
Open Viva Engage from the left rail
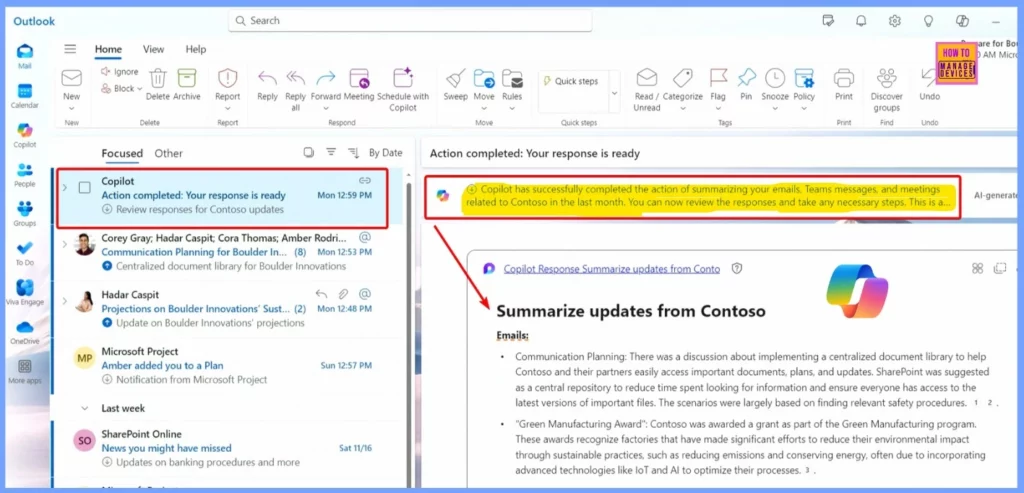pyautogui.click(x=25, y=293)
